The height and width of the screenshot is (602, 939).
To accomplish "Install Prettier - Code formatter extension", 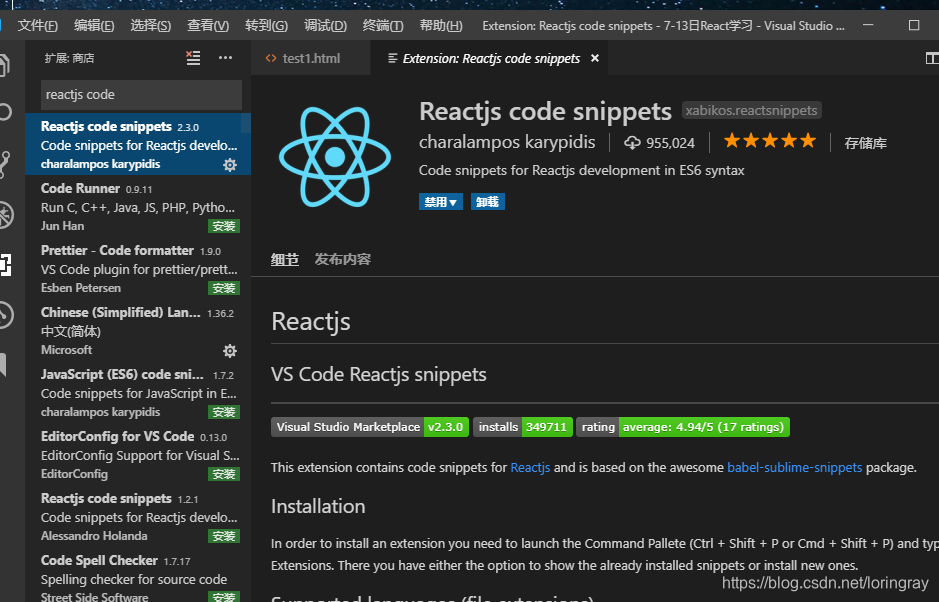I will pos(224,288).
